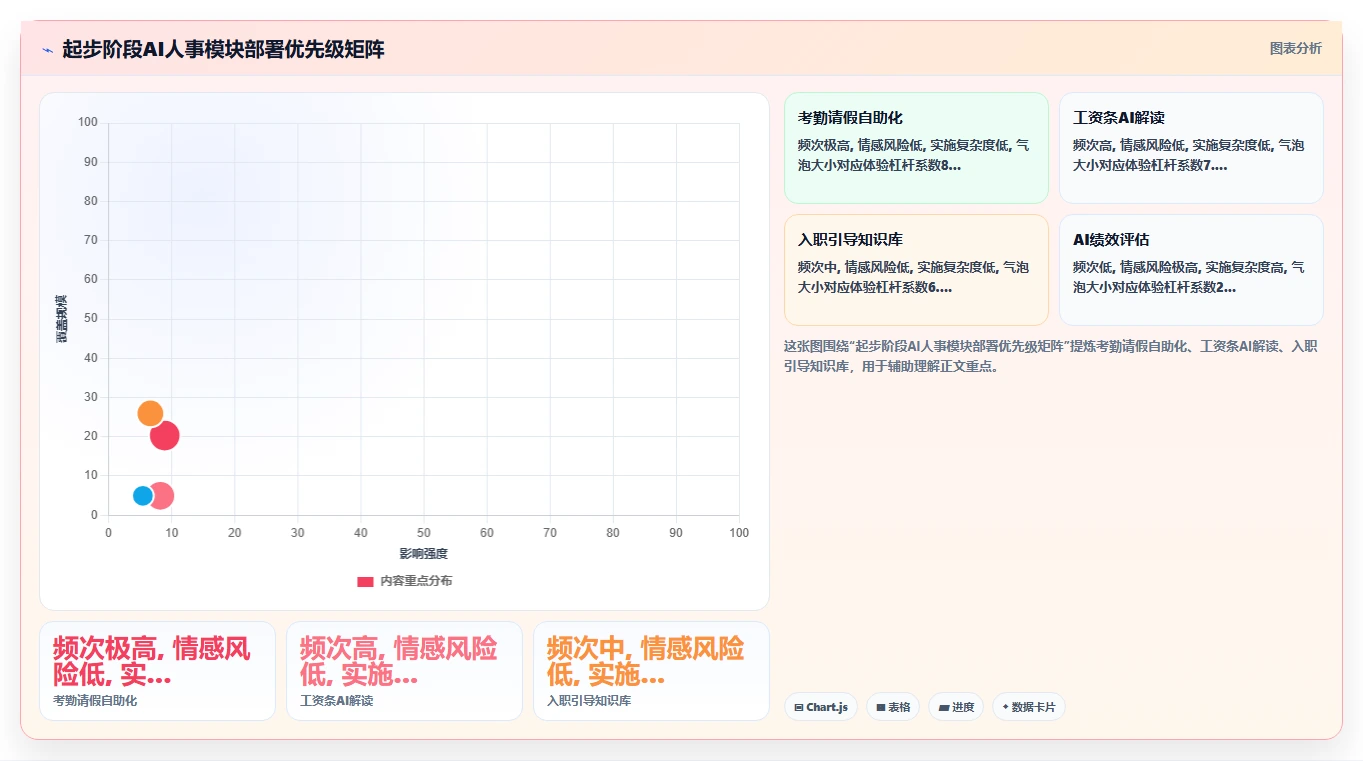
Task: Click the summary paragraph starting 这张图围绕
Action: coord(1051,356)
